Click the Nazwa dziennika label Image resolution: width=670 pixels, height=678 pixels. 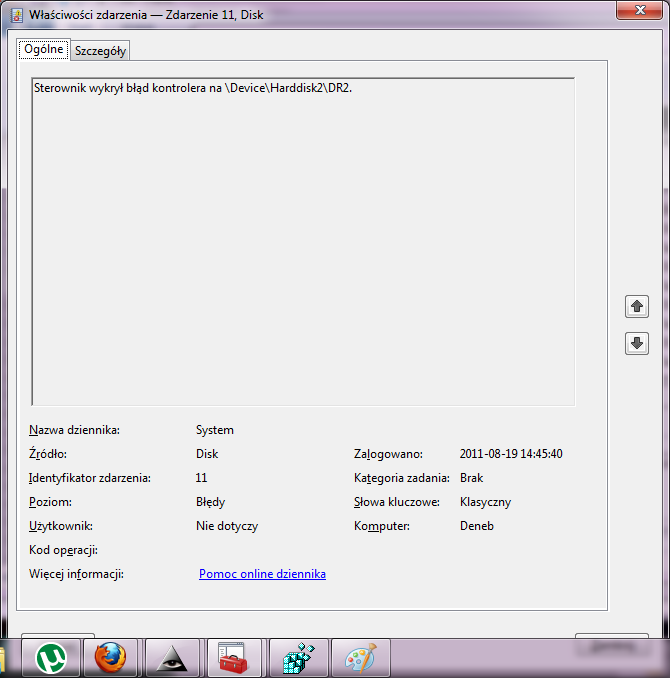(74, 430)
